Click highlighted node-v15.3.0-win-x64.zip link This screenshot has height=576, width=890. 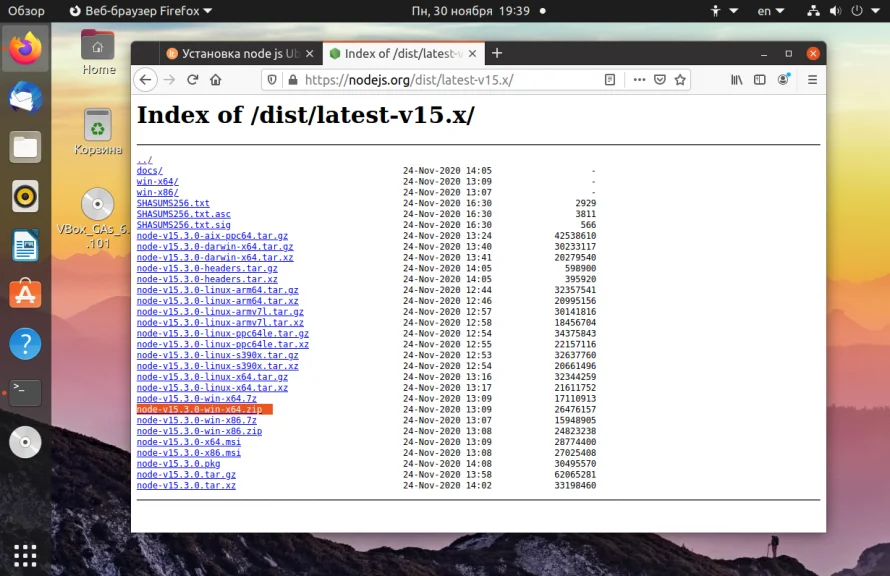200,410
